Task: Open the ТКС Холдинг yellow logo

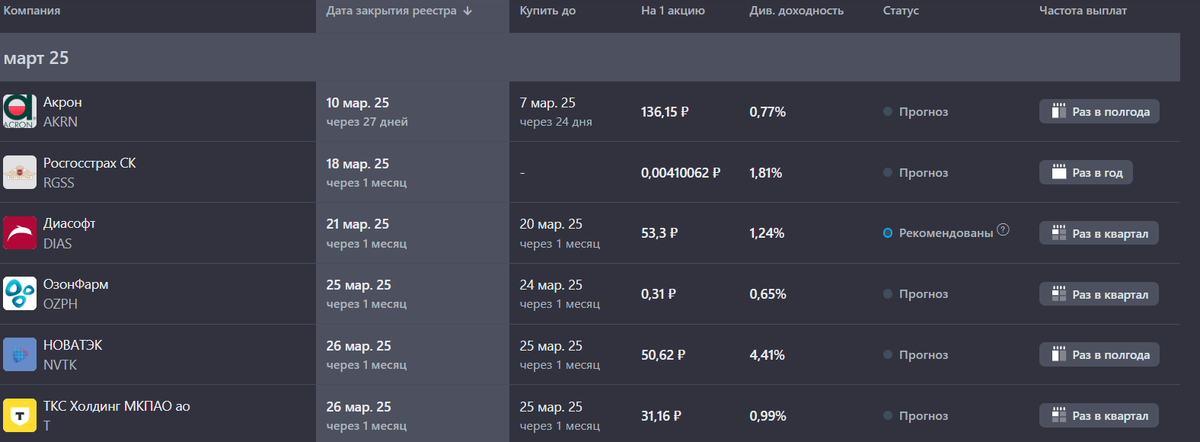Action: [x=20, y=415]
